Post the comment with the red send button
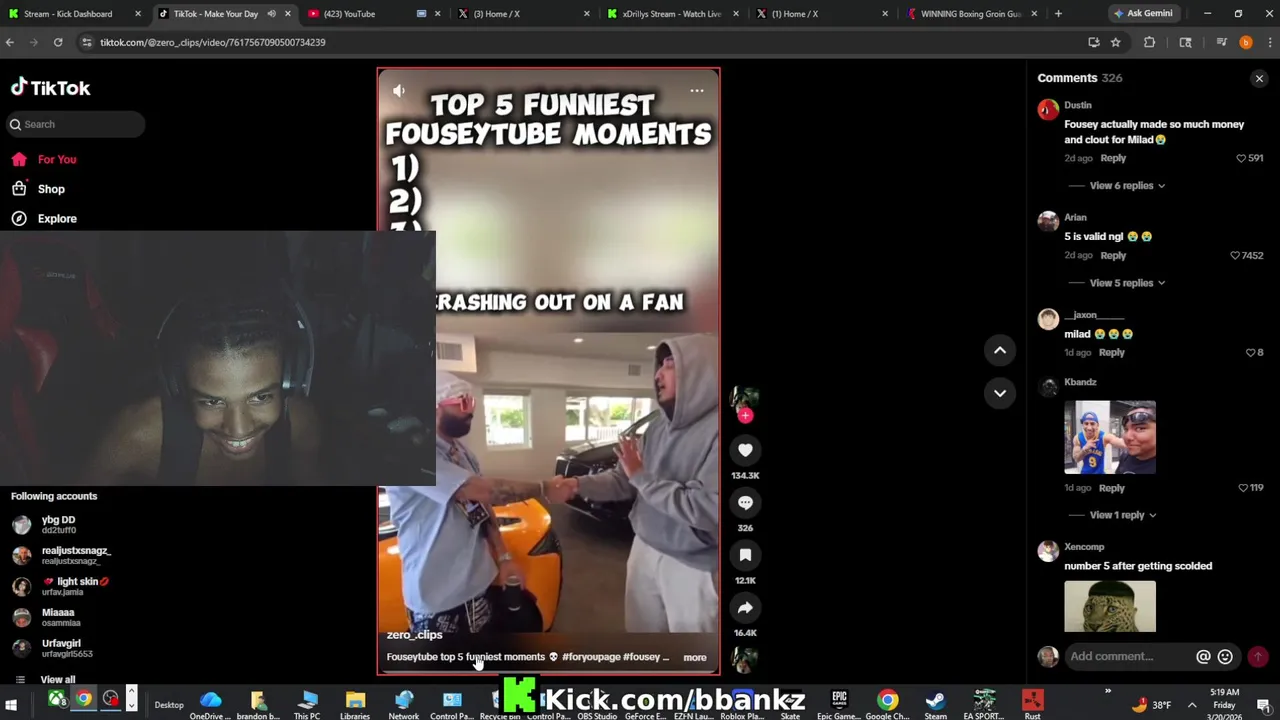1280x720 pixels. point(1258,656)
